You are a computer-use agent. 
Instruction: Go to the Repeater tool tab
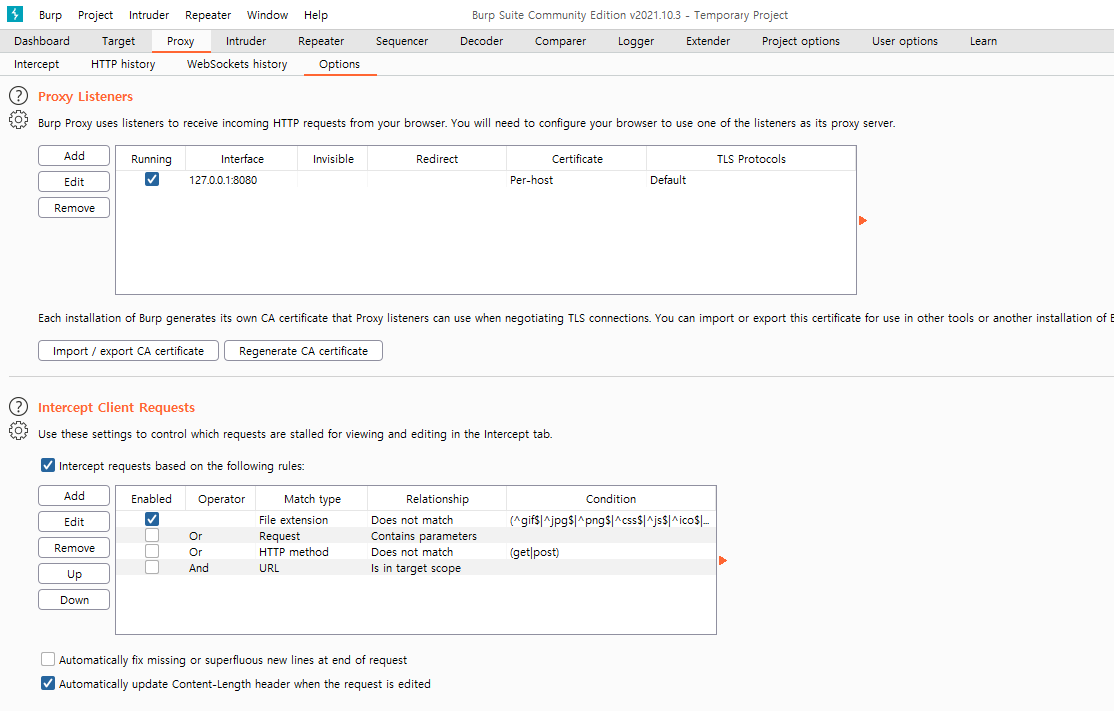(x=321, y=41)
